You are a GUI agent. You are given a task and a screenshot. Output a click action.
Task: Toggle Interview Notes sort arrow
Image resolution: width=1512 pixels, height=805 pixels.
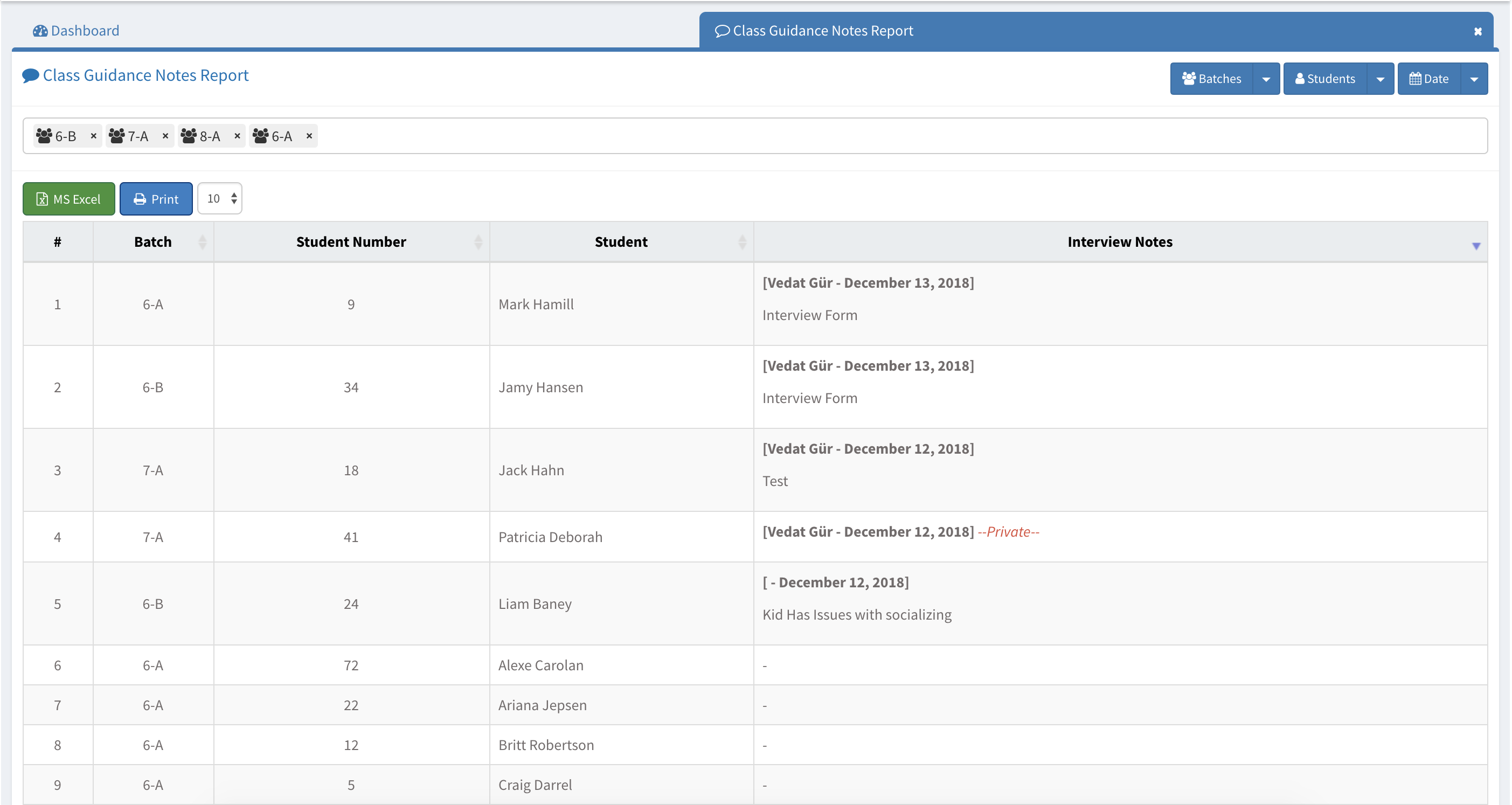[1475, 246]
